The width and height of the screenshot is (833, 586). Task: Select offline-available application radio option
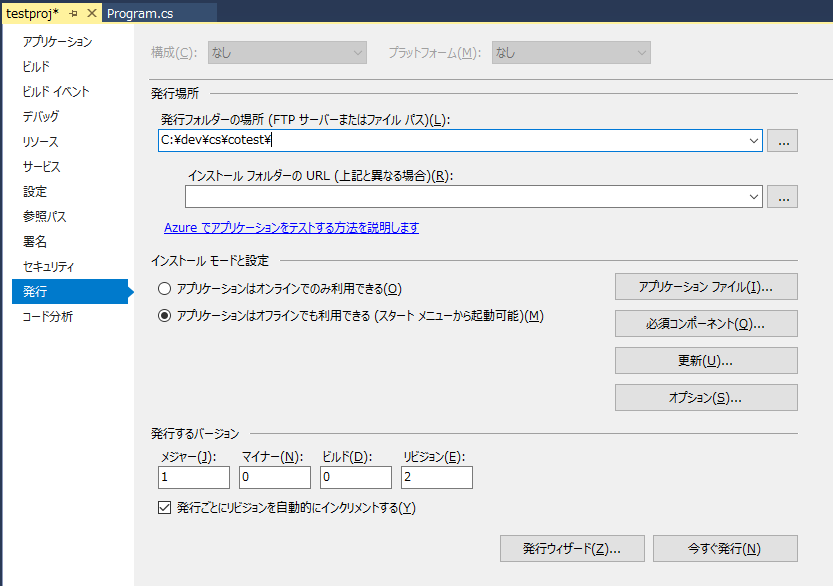click(165, 316)
